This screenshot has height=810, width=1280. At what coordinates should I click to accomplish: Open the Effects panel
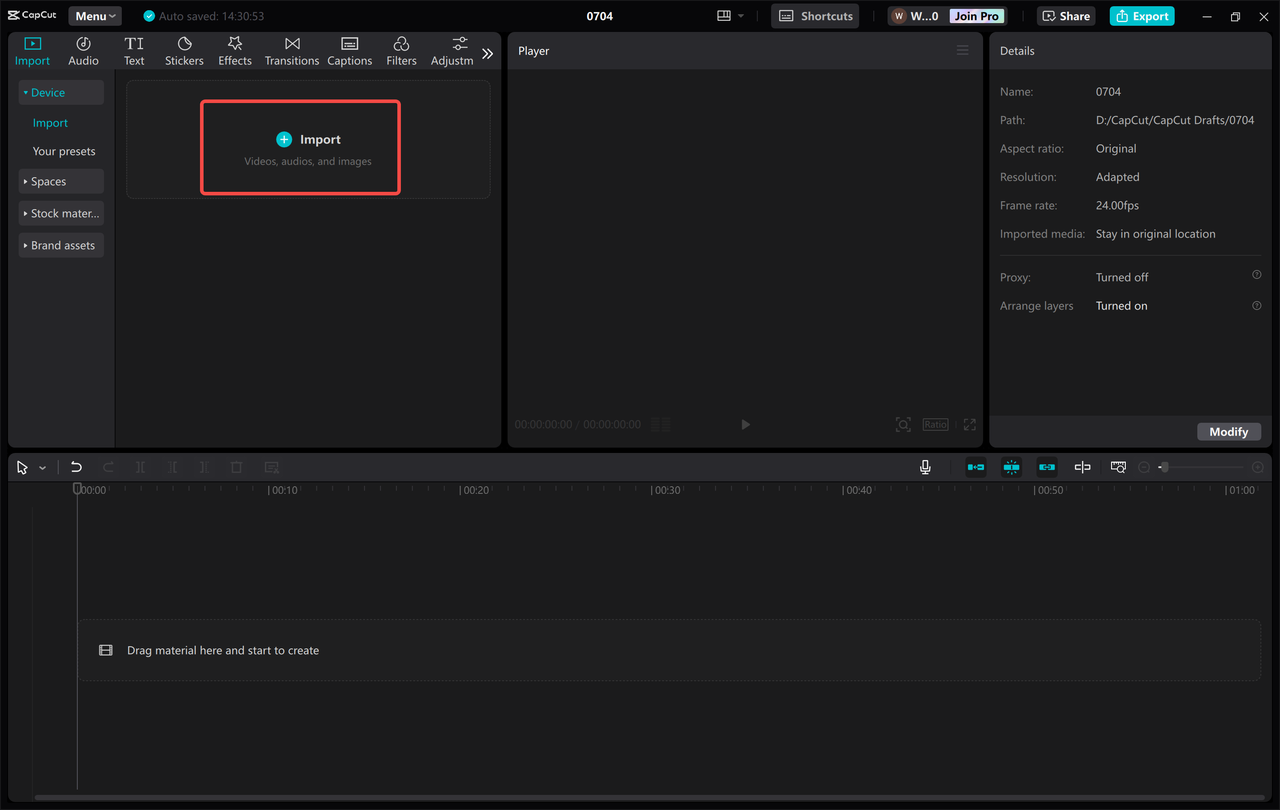(235, 50)
